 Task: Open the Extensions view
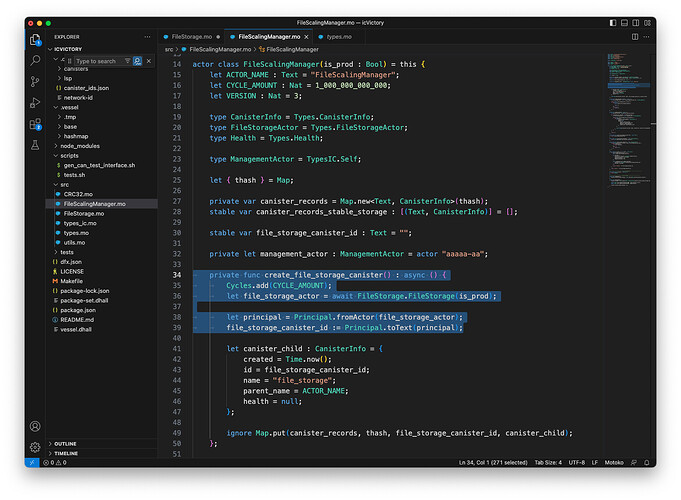click(x=35, y=124)
